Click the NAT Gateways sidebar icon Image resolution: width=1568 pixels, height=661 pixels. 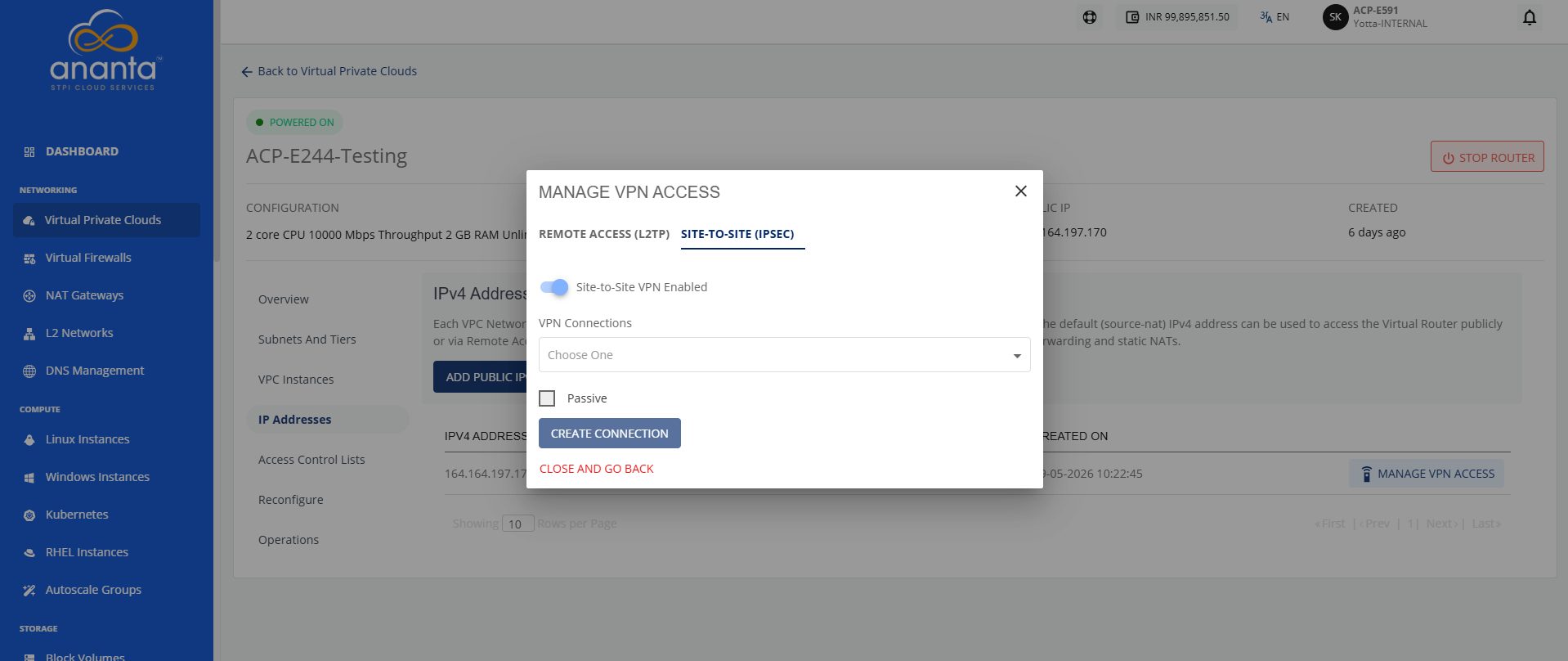pos(29,296)
